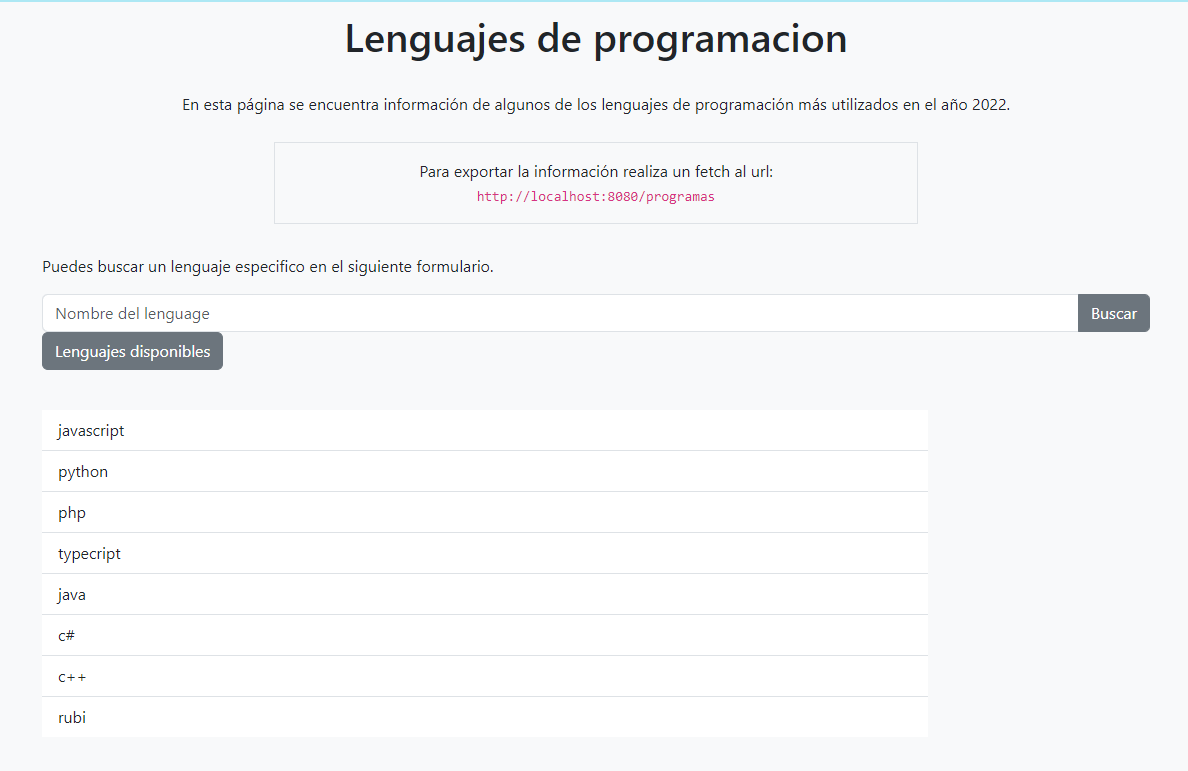Select the middle row showing java
Viewport: 1188px width, 771px height.
pyautogui.click(x=485, y=594)
